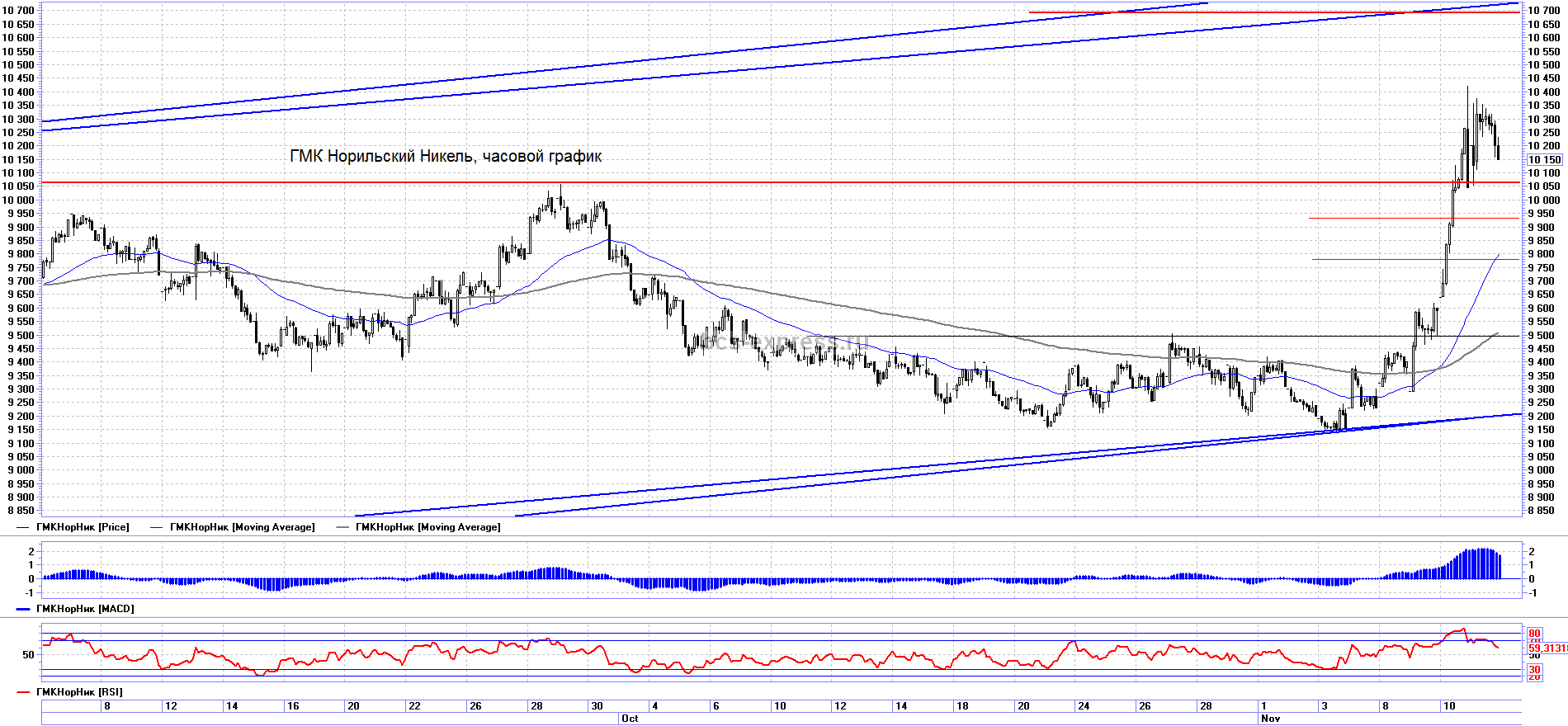Click date label '18' on the time axis

(962, 706)
